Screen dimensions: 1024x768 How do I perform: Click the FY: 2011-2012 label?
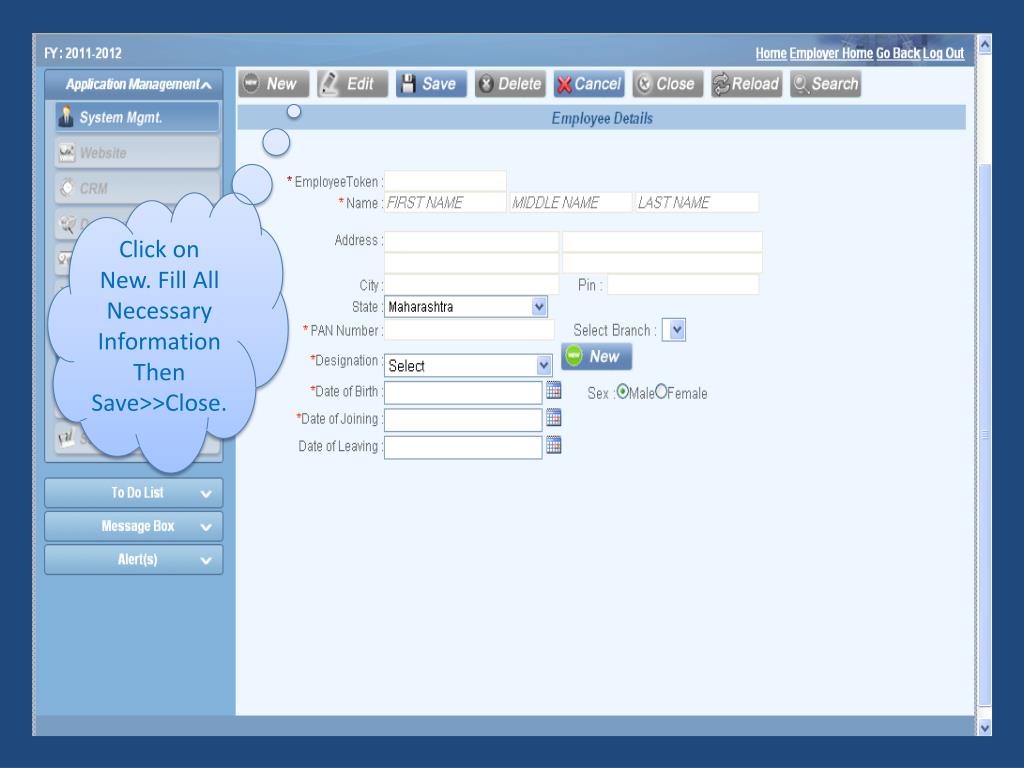tap(83, 54)
